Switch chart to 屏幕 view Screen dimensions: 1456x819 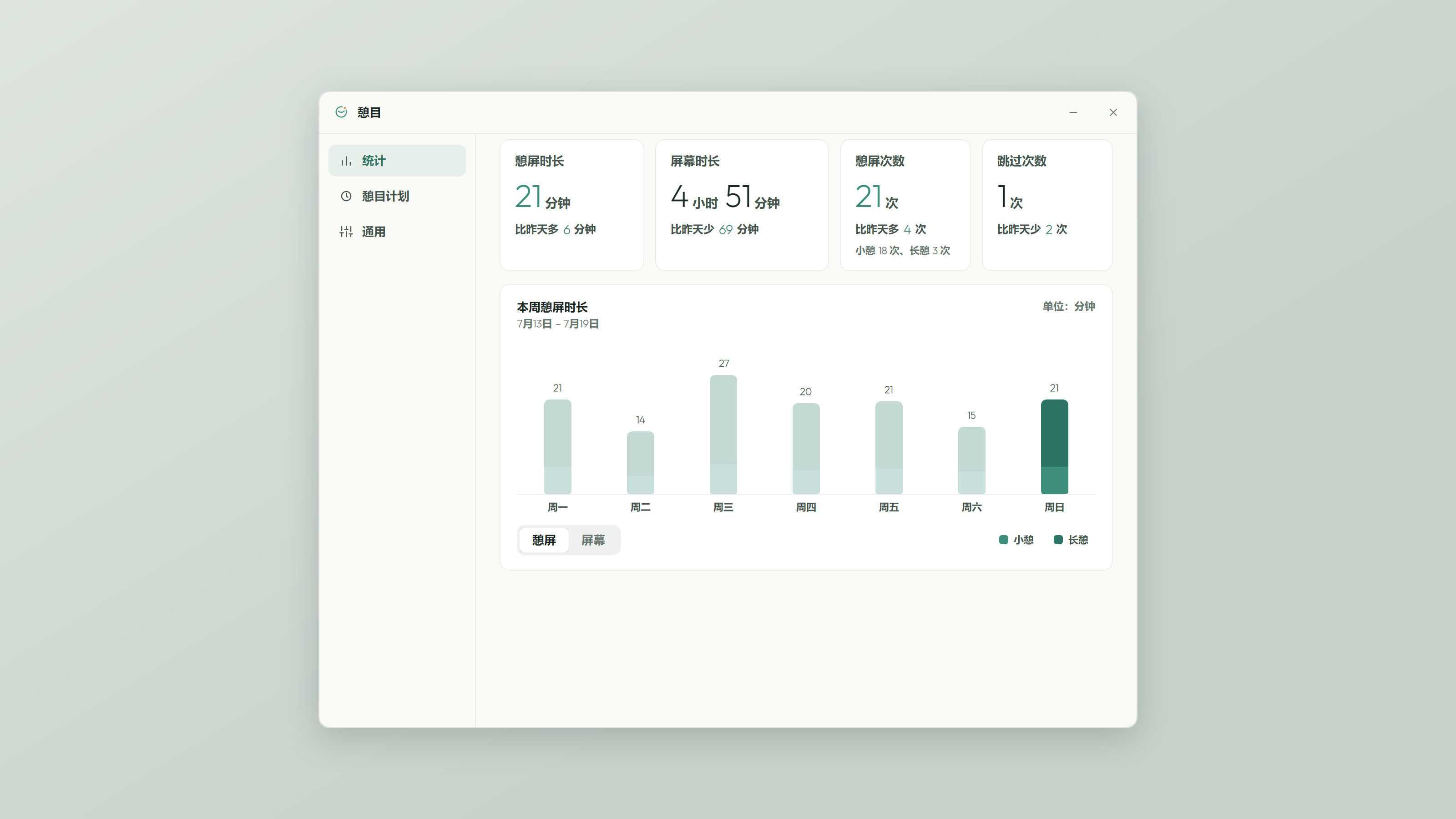(x=593, y=540)
